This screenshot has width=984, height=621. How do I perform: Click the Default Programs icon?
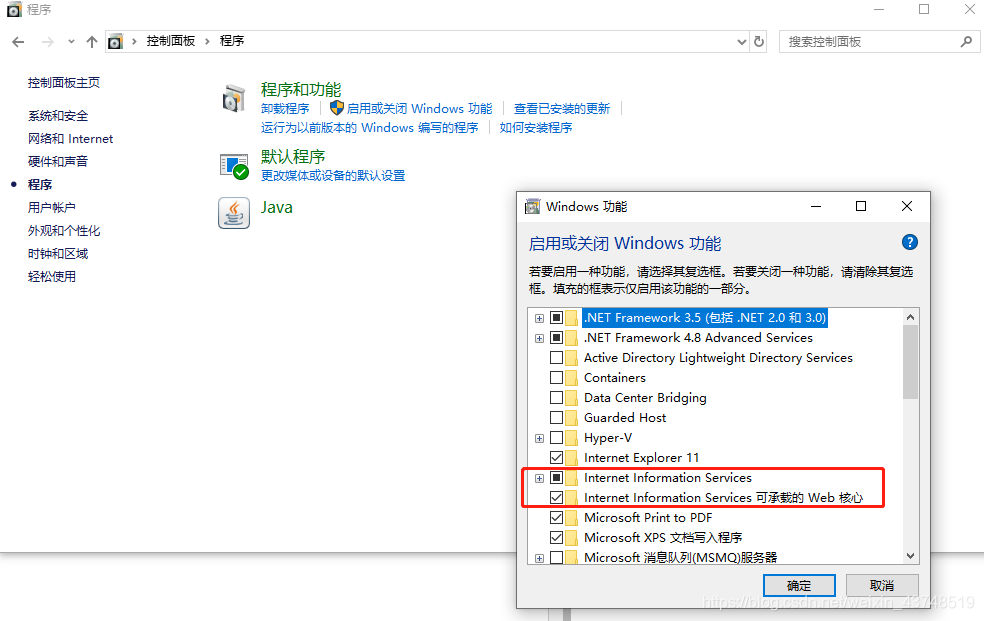pos(234,166)
